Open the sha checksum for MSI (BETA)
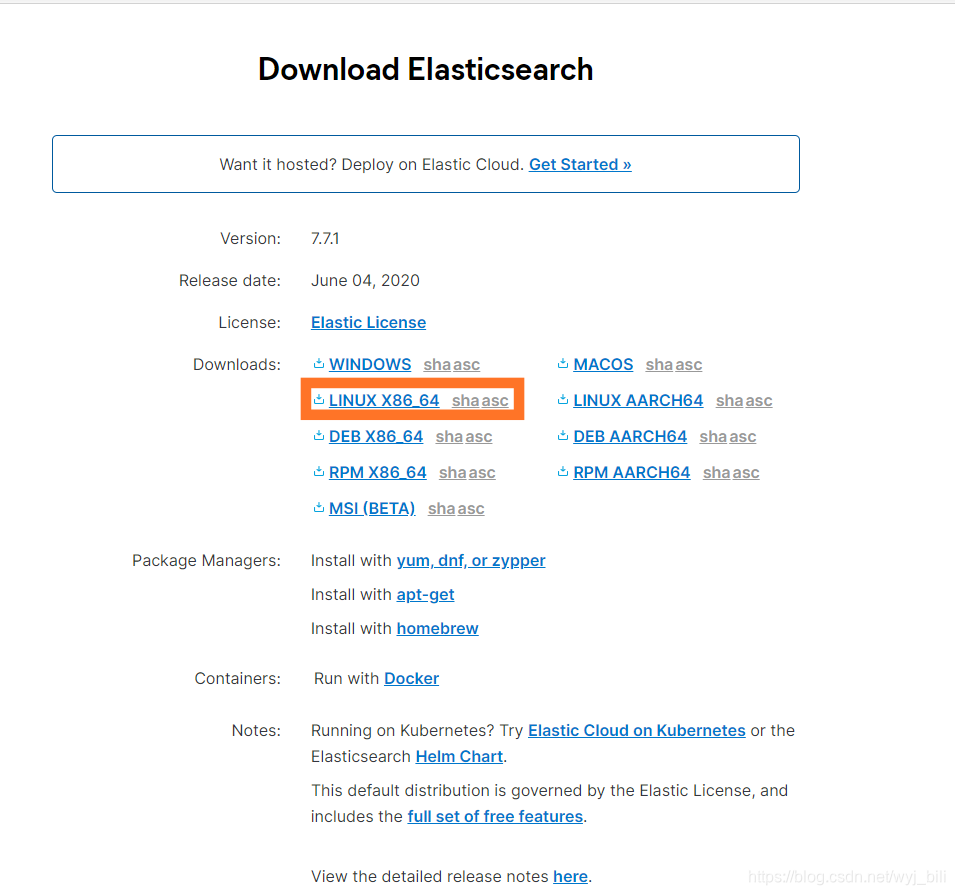This screenshot has height=895, width=955. [x=442, y=508]
